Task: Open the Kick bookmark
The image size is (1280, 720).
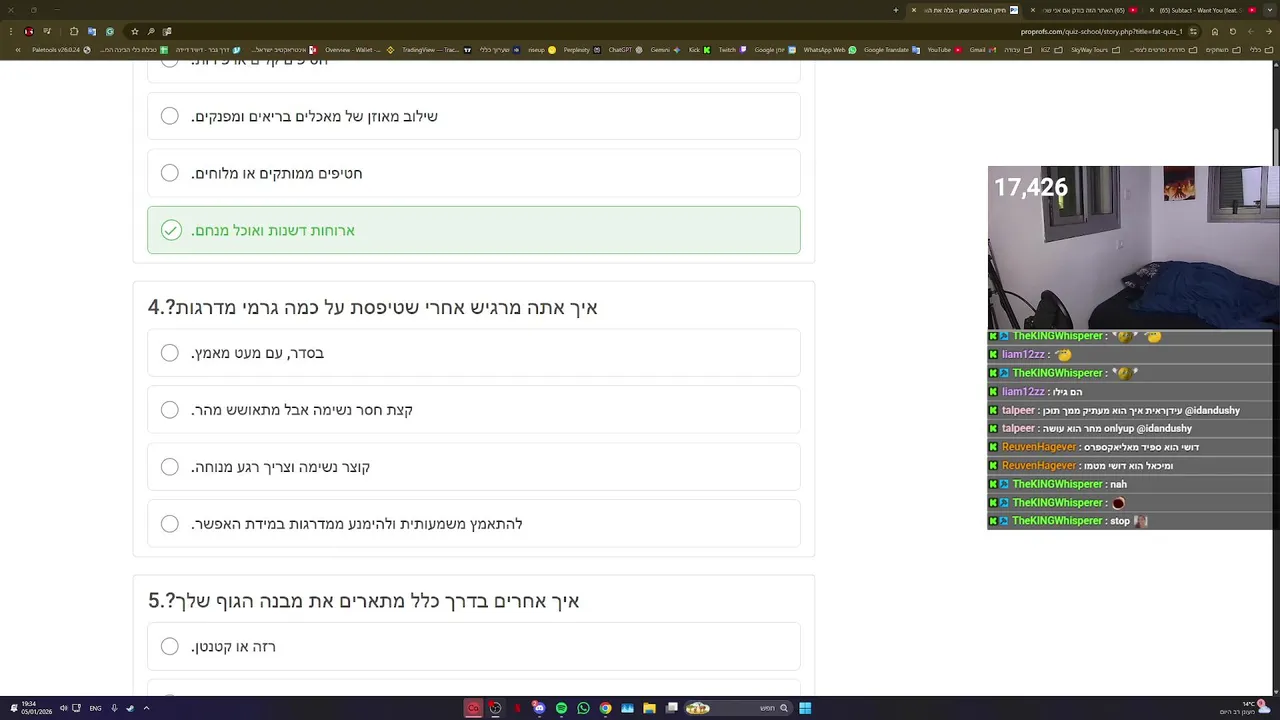Action: tap(699, 50)
